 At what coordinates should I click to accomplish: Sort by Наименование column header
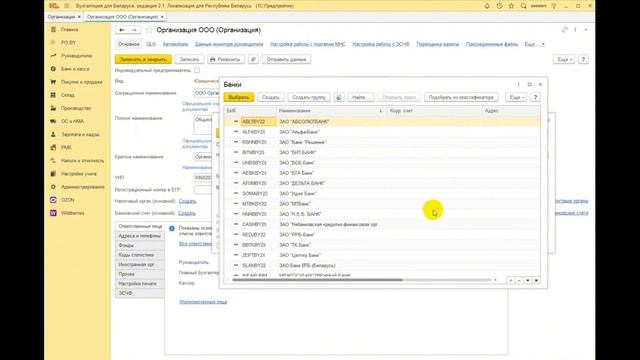[331, 111]
